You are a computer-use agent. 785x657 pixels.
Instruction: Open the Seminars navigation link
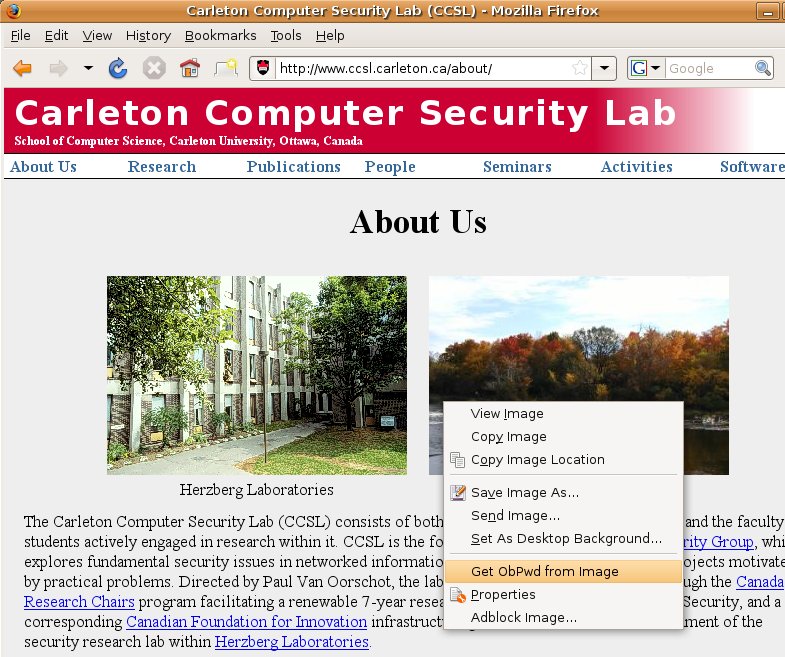tap(517, 166)
